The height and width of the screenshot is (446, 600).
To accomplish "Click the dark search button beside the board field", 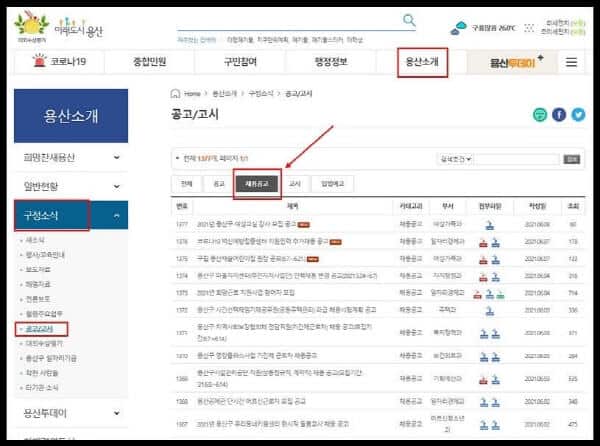I will click(x=572, y=159).
